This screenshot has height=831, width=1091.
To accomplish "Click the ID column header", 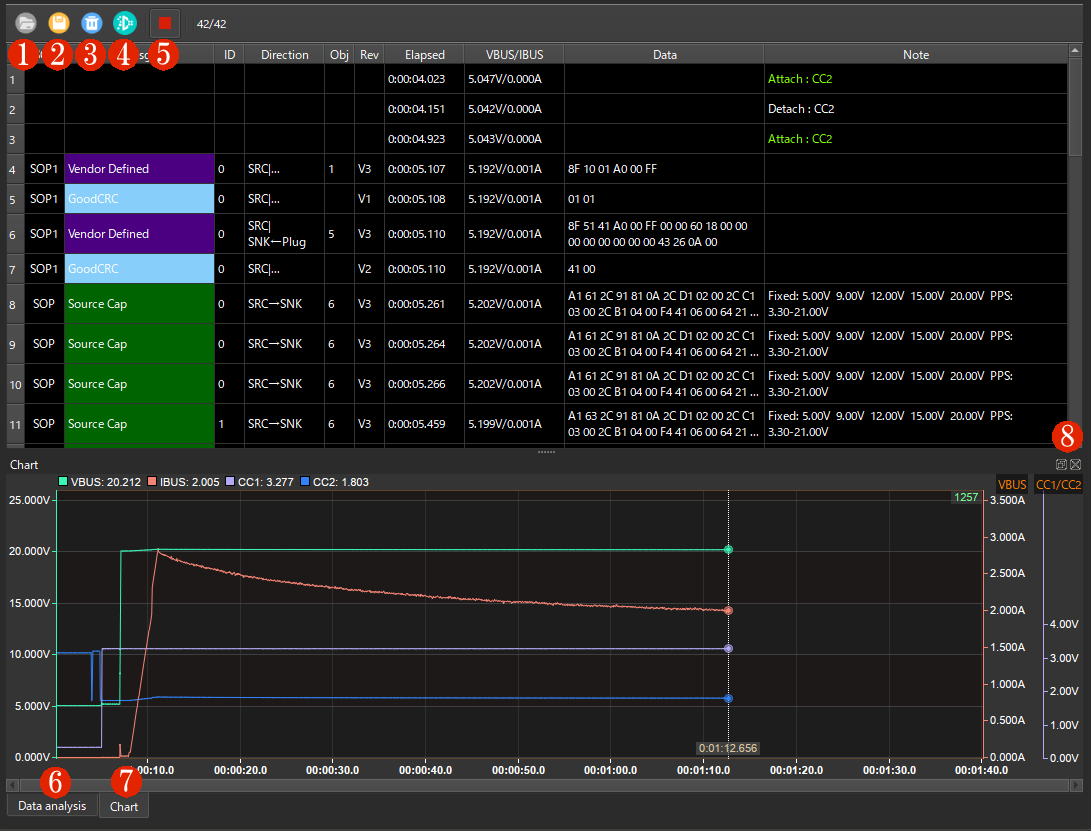I will point(229,54).
